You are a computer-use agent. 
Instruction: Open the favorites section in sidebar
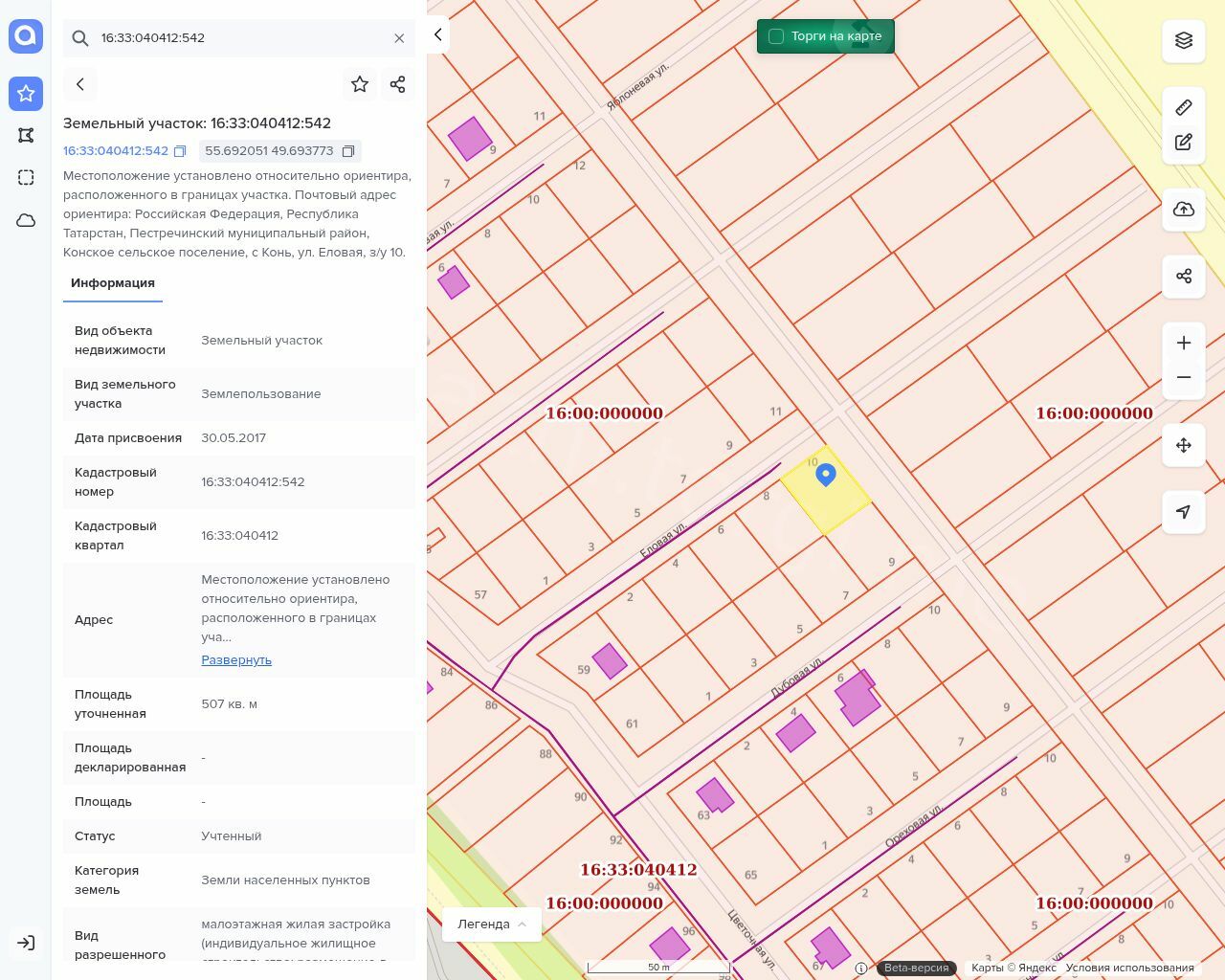click(26, 93)
